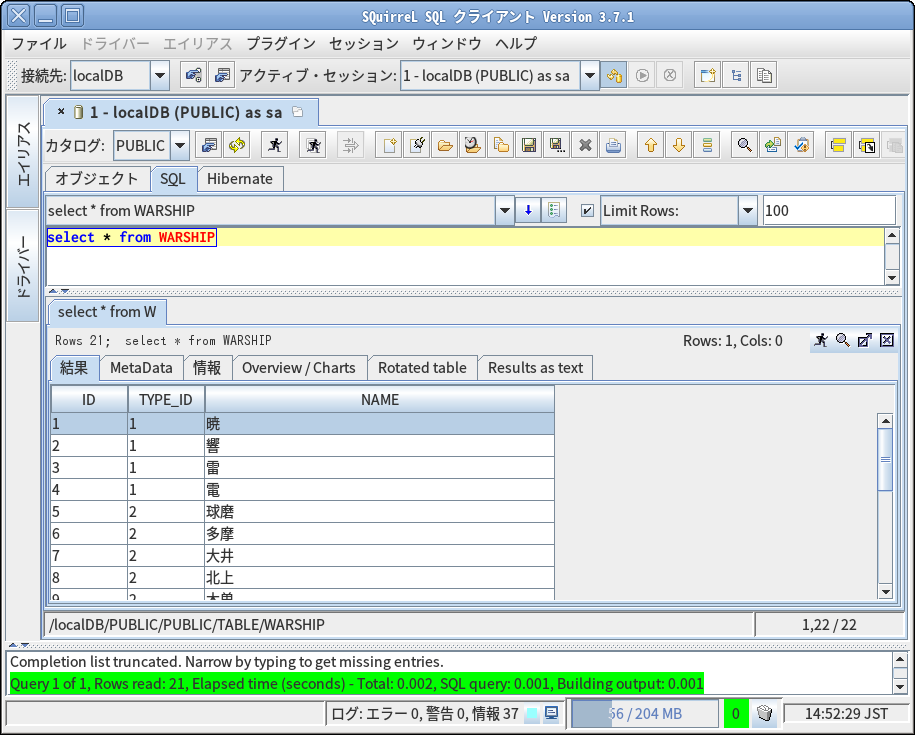Click the grey X close file icon
The image size is (915, 735).
coord(585,145)
